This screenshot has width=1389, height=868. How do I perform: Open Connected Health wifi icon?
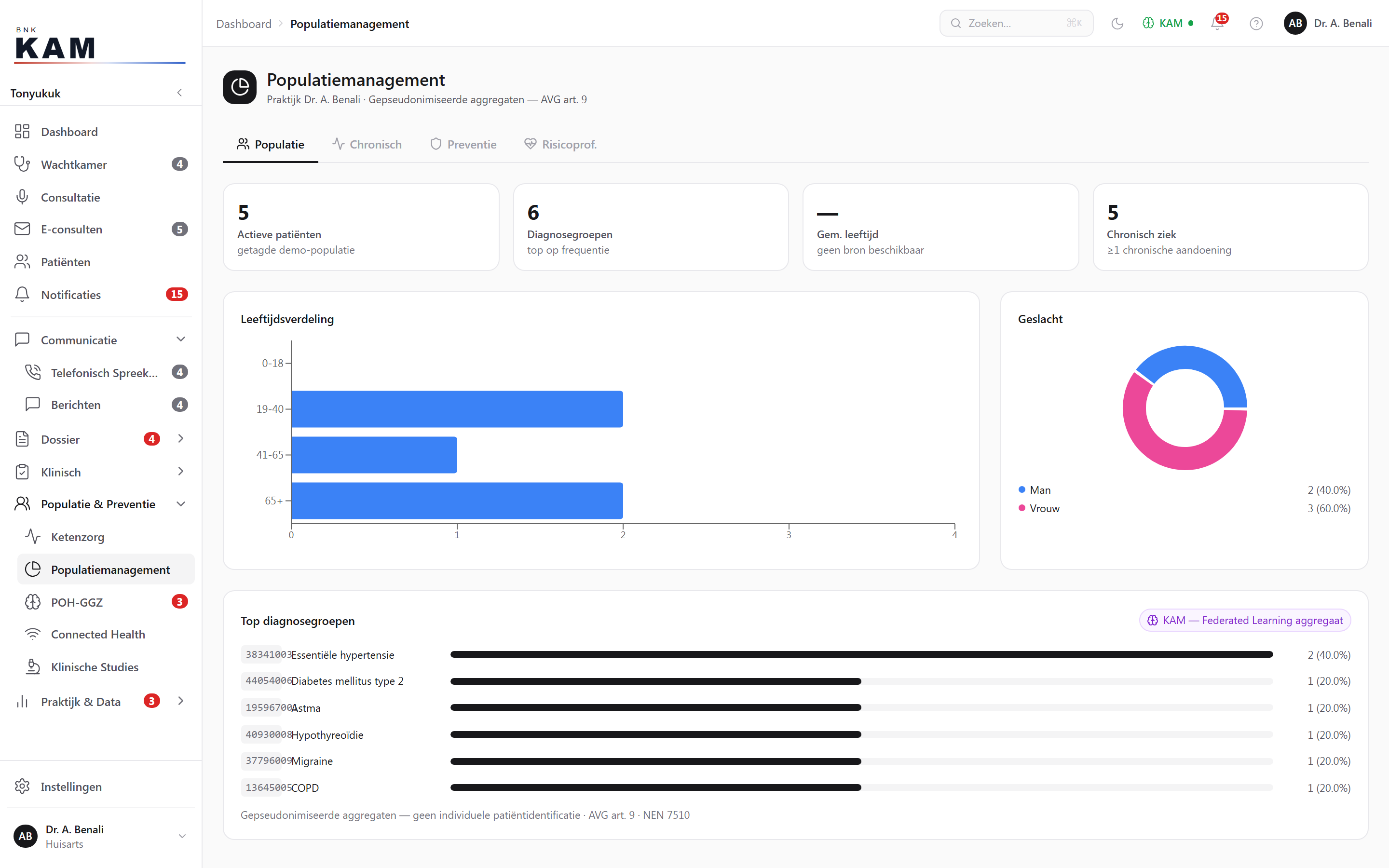pos(33,634)
